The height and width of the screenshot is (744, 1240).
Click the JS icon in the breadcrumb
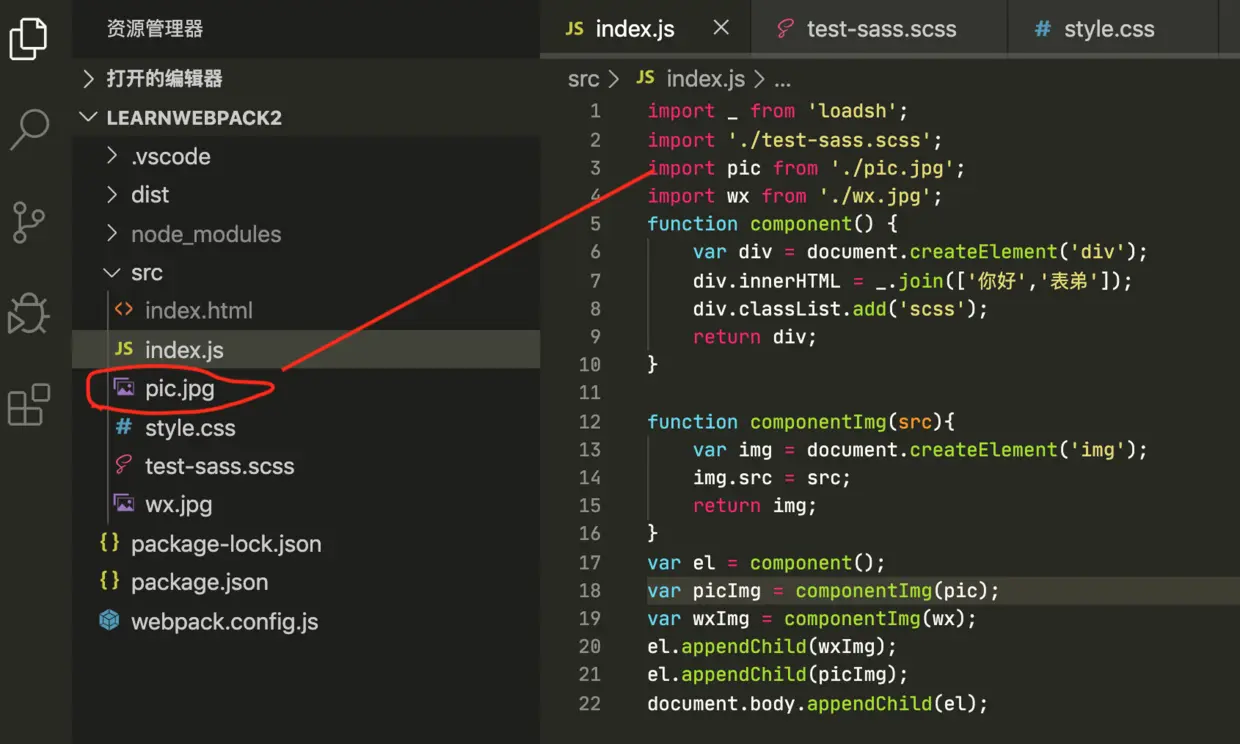pos(645,78)
